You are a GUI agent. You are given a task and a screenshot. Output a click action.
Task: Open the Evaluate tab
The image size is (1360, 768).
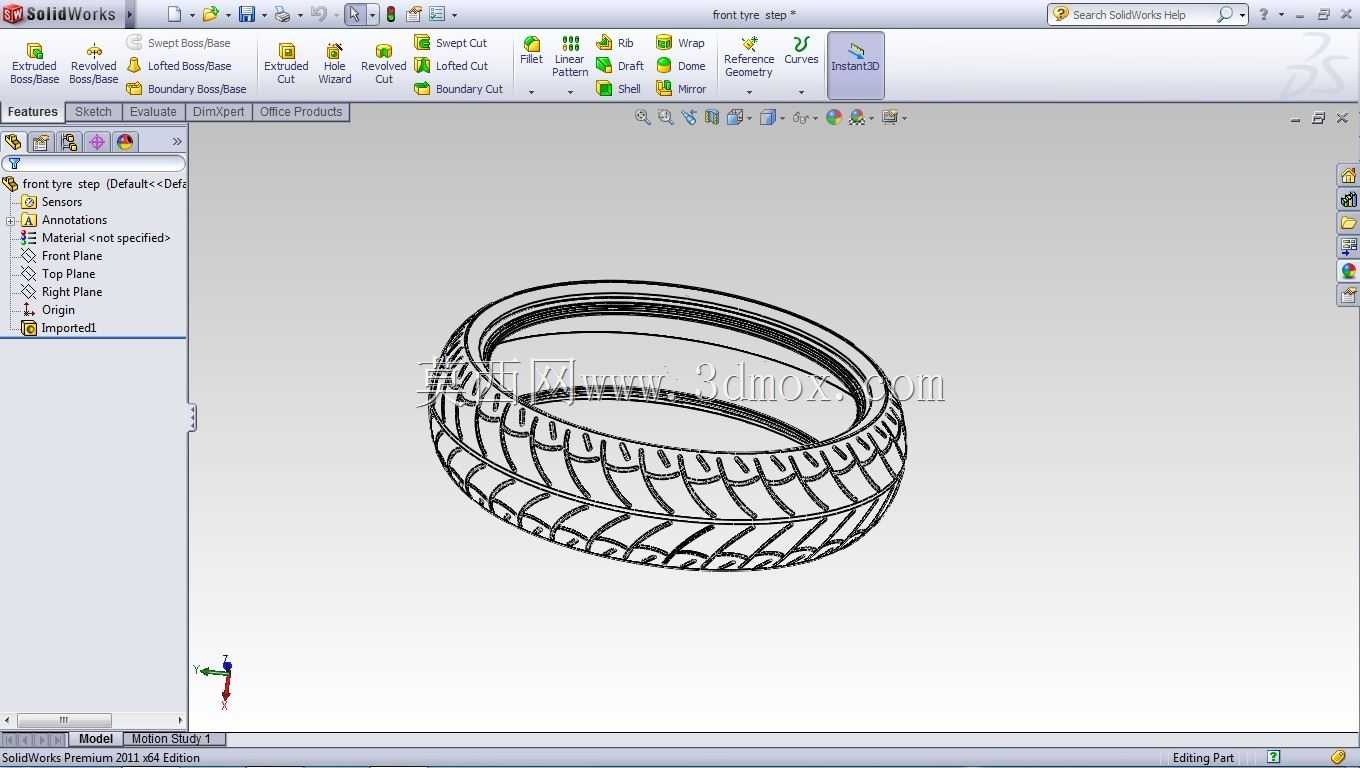(x=153, y=112)
